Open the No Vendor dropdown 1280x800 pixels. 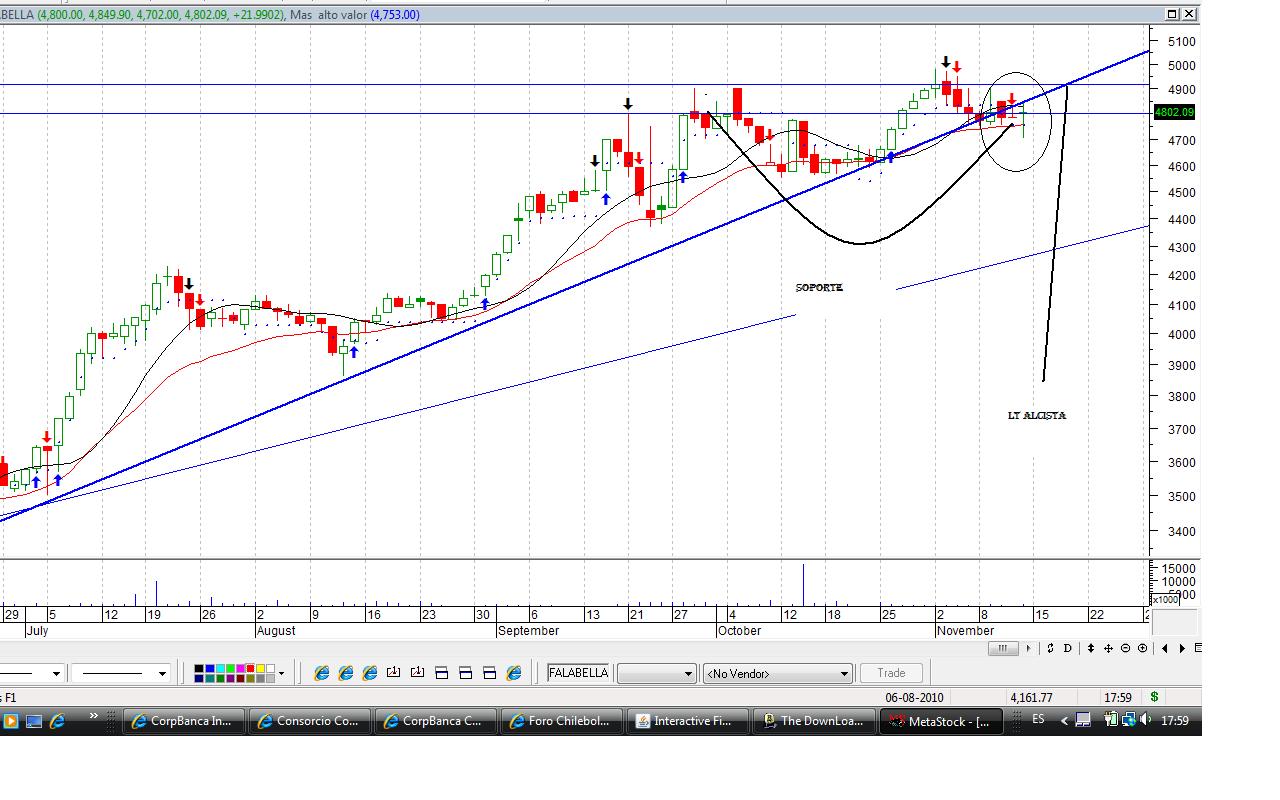coord(778,673)
